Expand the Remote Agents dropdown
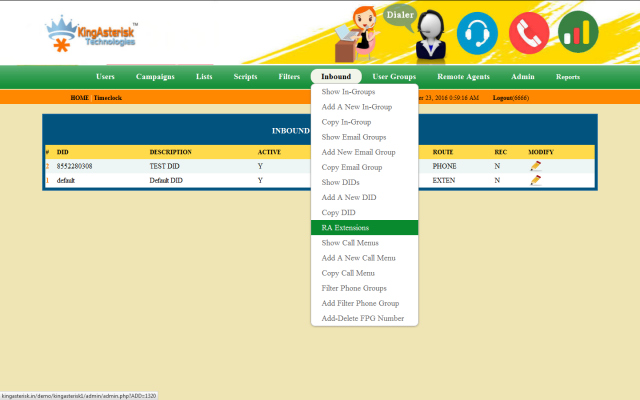 click(x=463, y=77)
